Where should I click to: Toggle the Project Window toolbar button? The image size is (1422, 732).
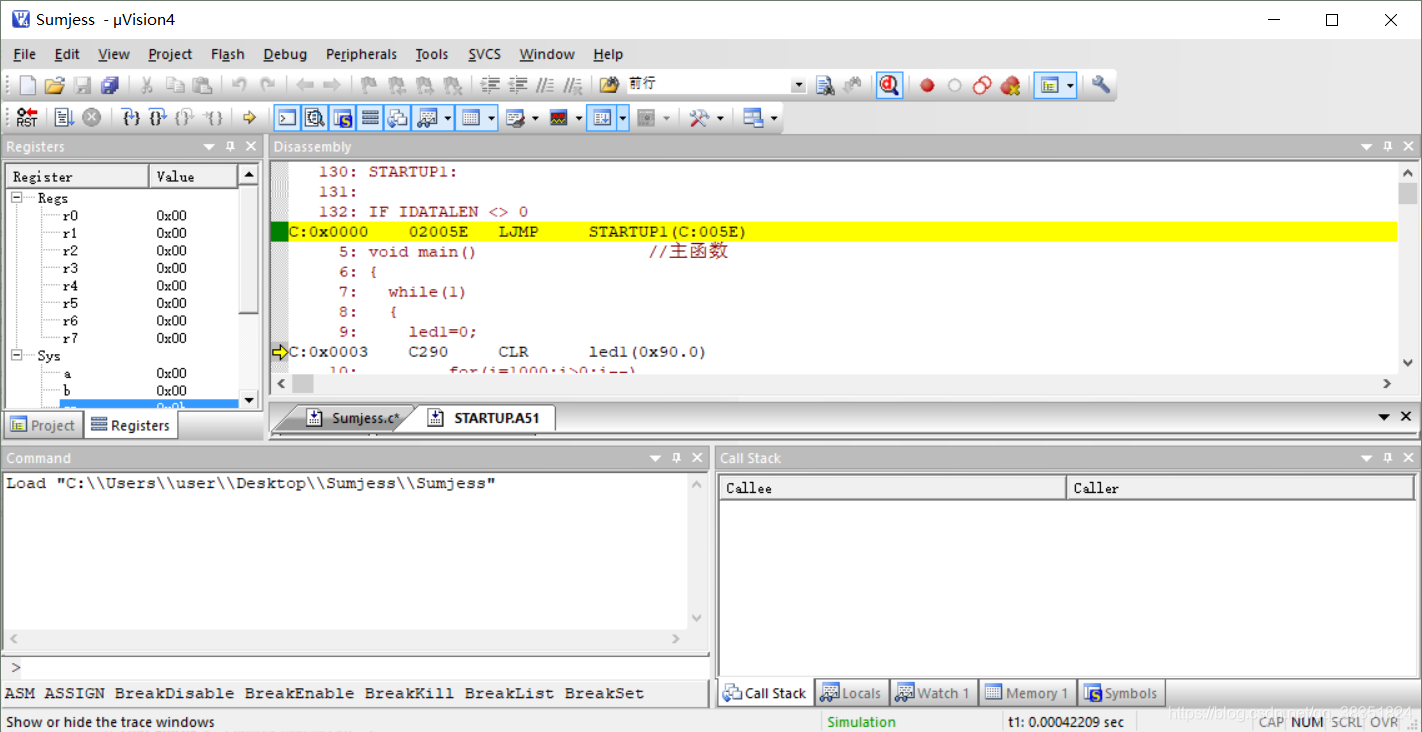pyautogui.click(x=1049, y=86)
